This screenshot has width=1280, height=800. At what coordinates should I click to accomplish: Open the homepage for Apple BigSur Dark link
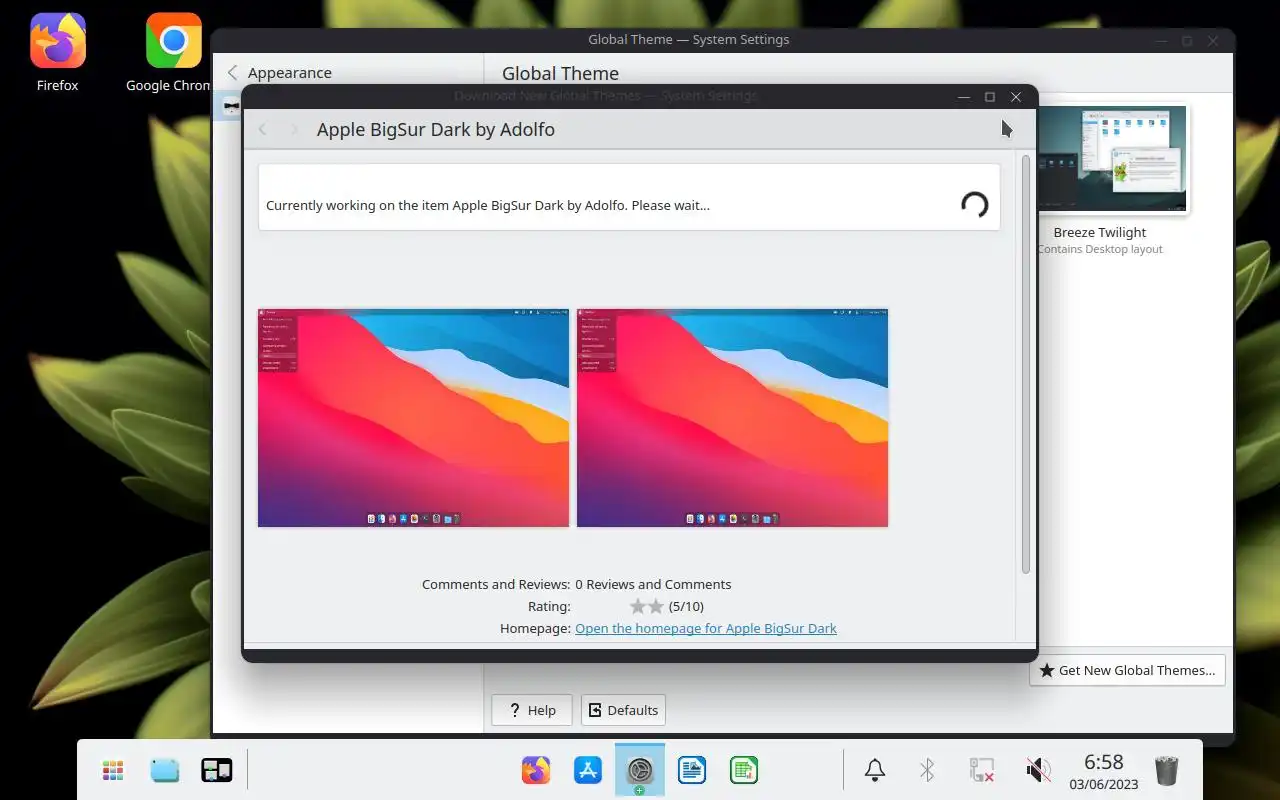[x=706, y=628]
